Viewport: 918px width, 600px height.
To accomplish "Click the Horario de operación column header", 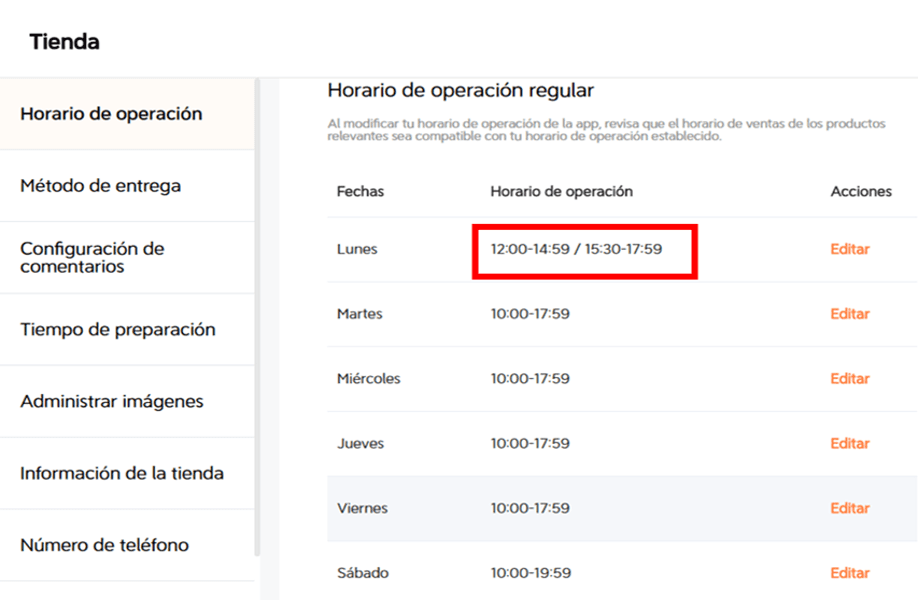I will coord(561,191).
